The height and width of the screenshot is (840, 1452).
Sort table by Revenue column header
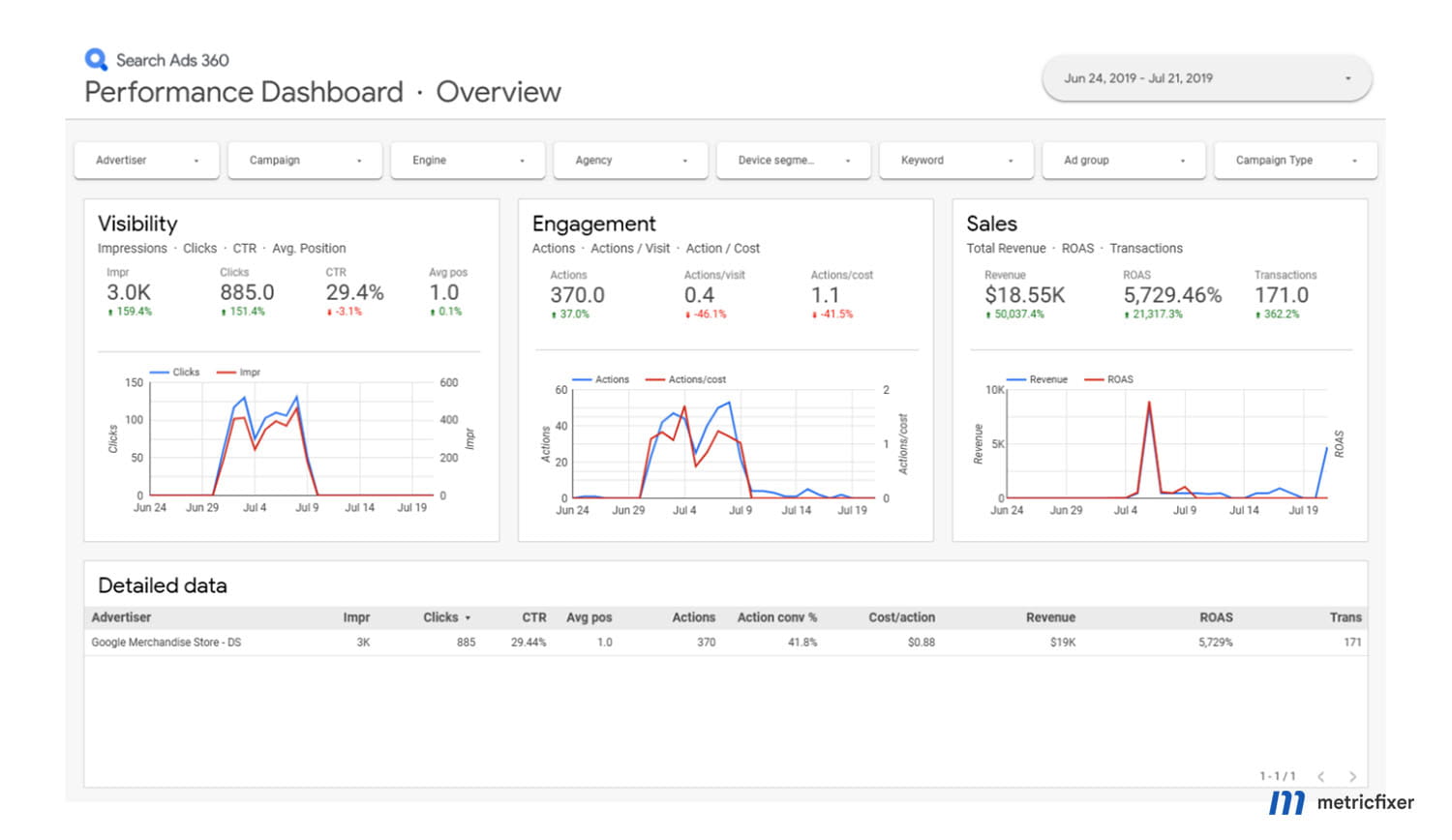pos(1050,617)
